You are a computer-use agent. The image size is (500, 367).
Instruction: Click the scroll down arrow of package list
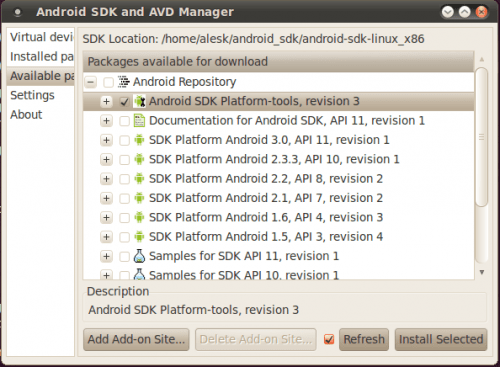[482, 272]
